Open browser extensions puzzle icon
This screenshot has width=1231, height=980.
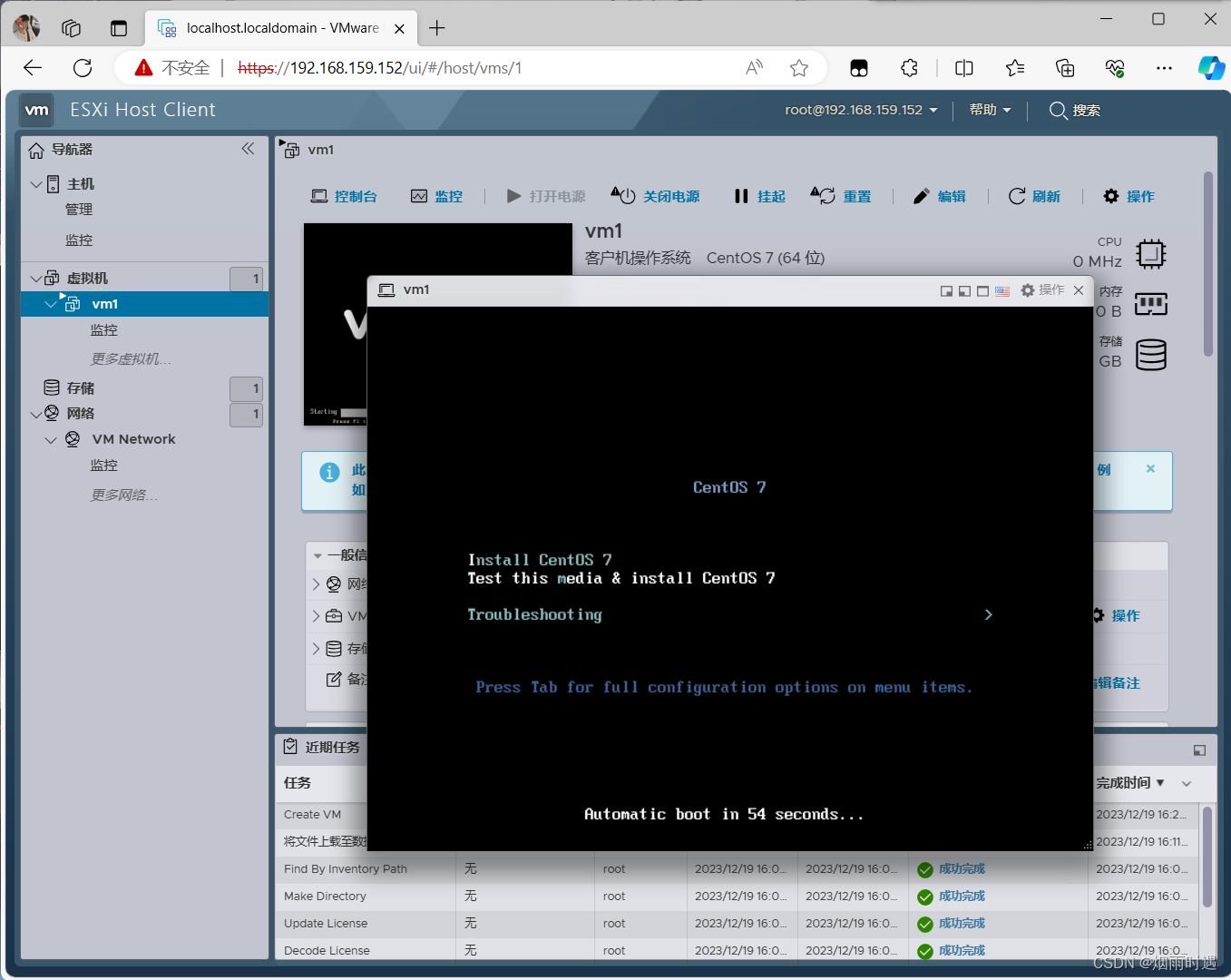click(910, 68)
